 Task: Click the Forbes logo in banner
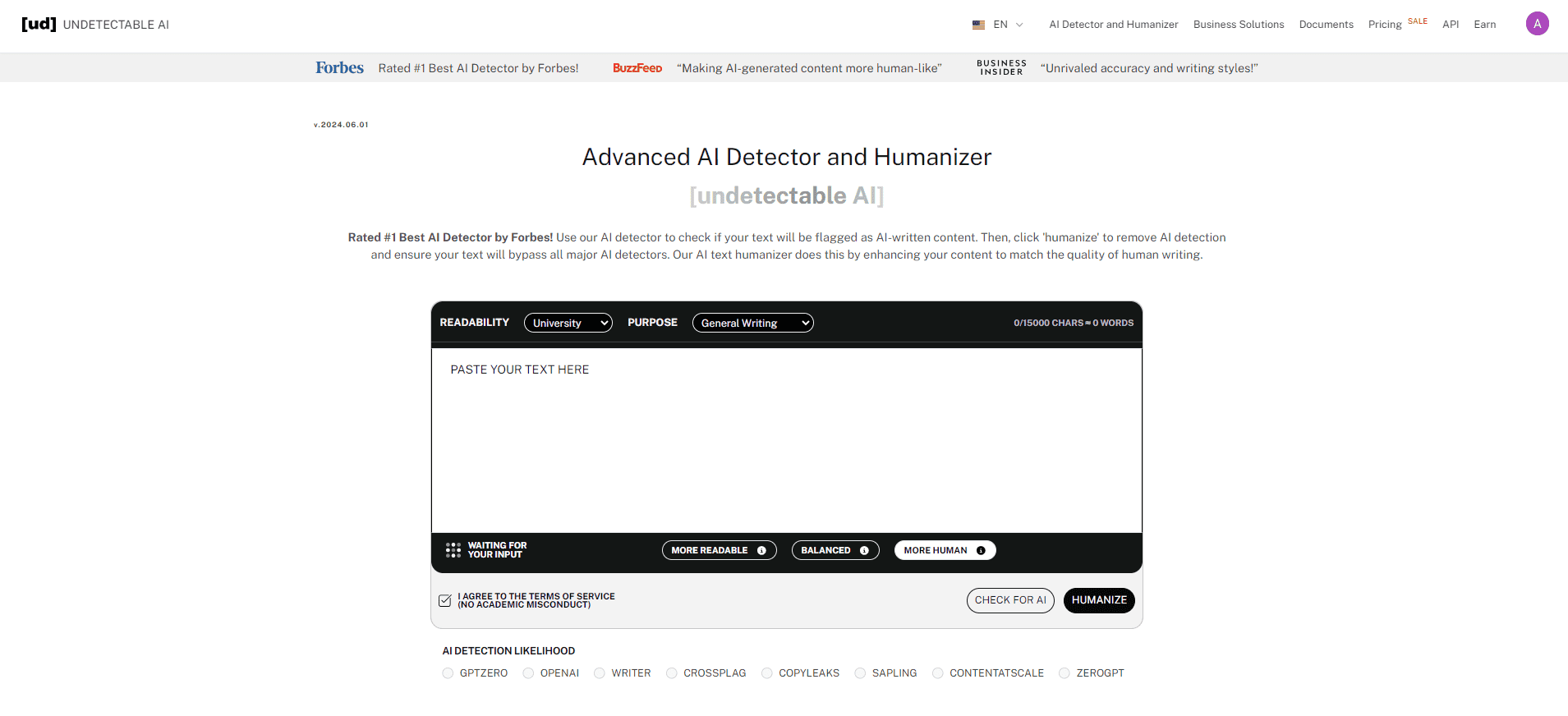pos(339,68)
